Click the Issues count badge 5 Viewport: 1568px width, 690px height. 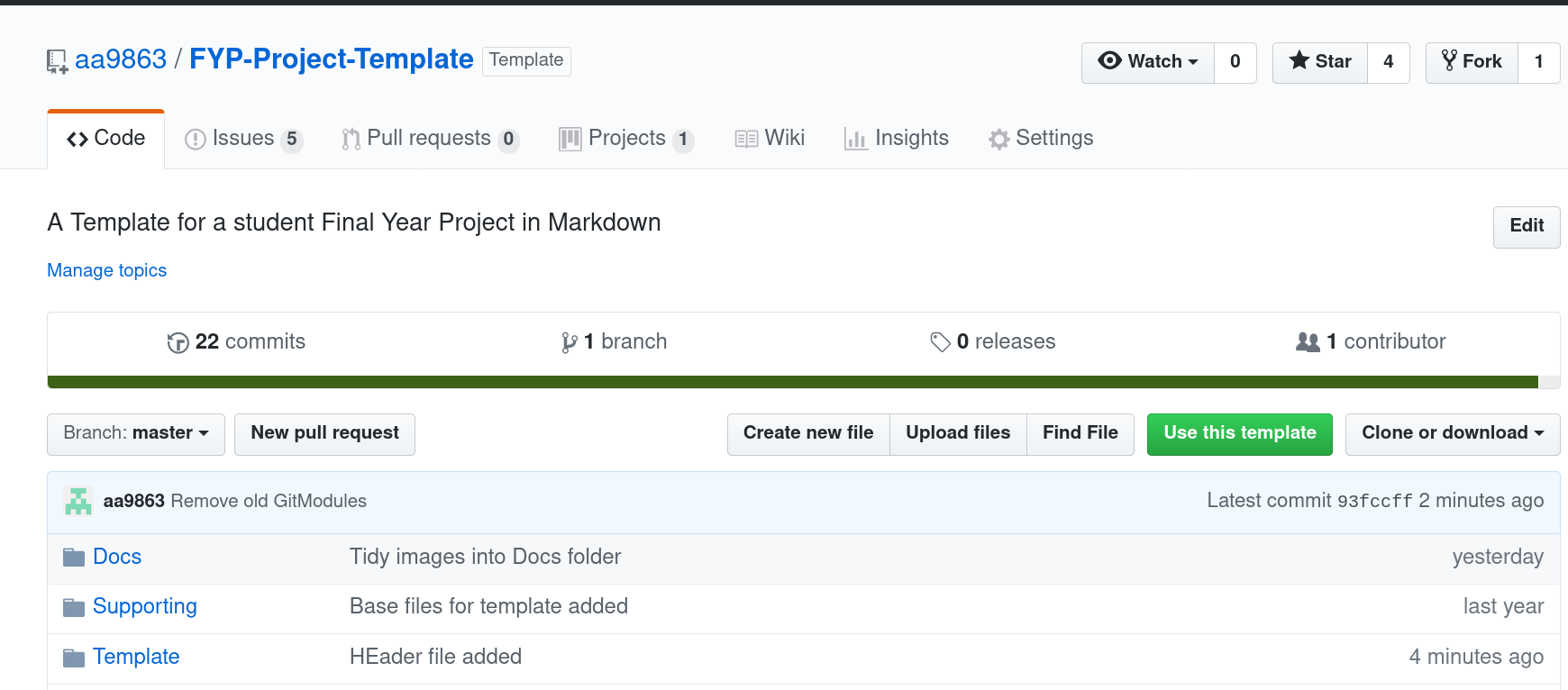291,140
